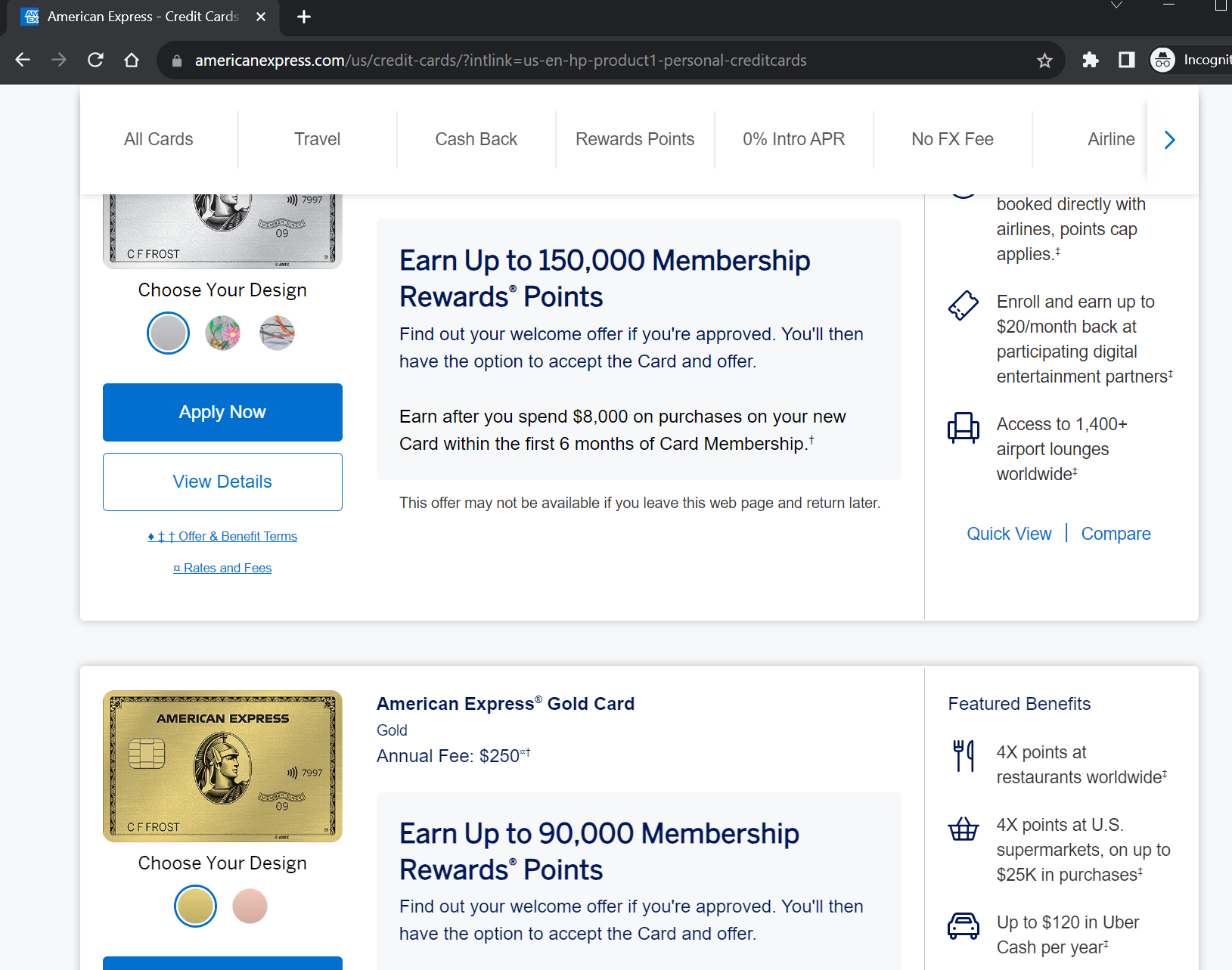Image resolution: width=1232 pixels, height=970 pixels.
Task: Open the Rewards Points category tab
Action: pyautogui.click(x=635, y=139)
